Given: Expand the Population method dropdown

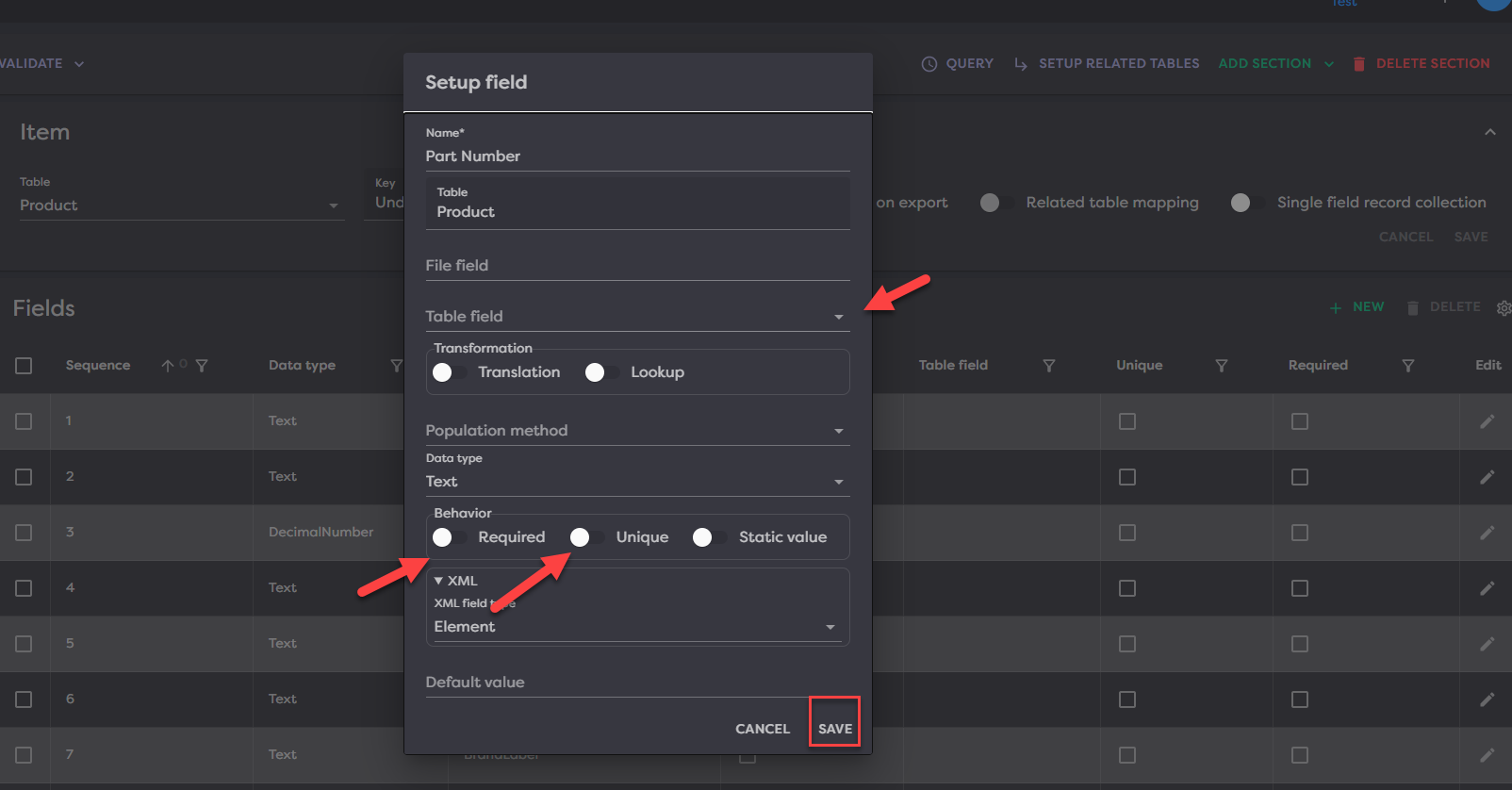Looking at the screenshot, I should click(x=636, y=431).
